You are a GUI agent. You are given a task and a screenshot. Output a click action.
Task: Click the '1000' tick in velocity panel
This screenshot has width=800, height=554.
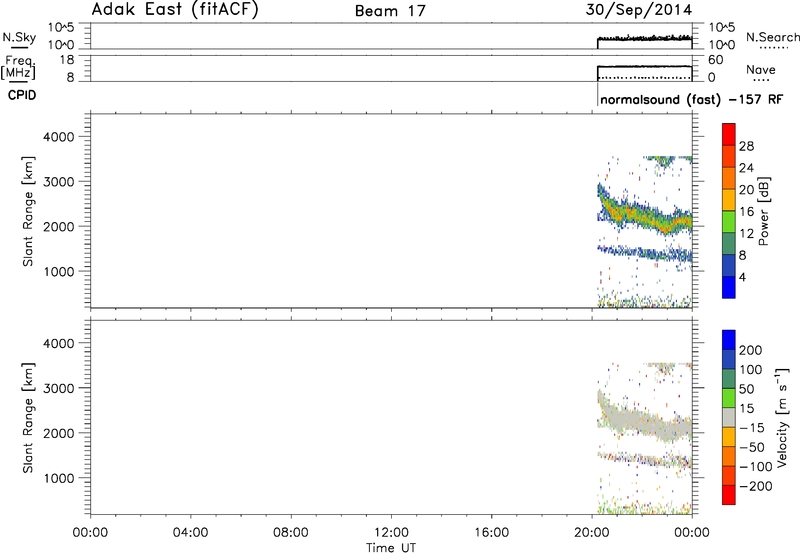[x=58, y=478]
